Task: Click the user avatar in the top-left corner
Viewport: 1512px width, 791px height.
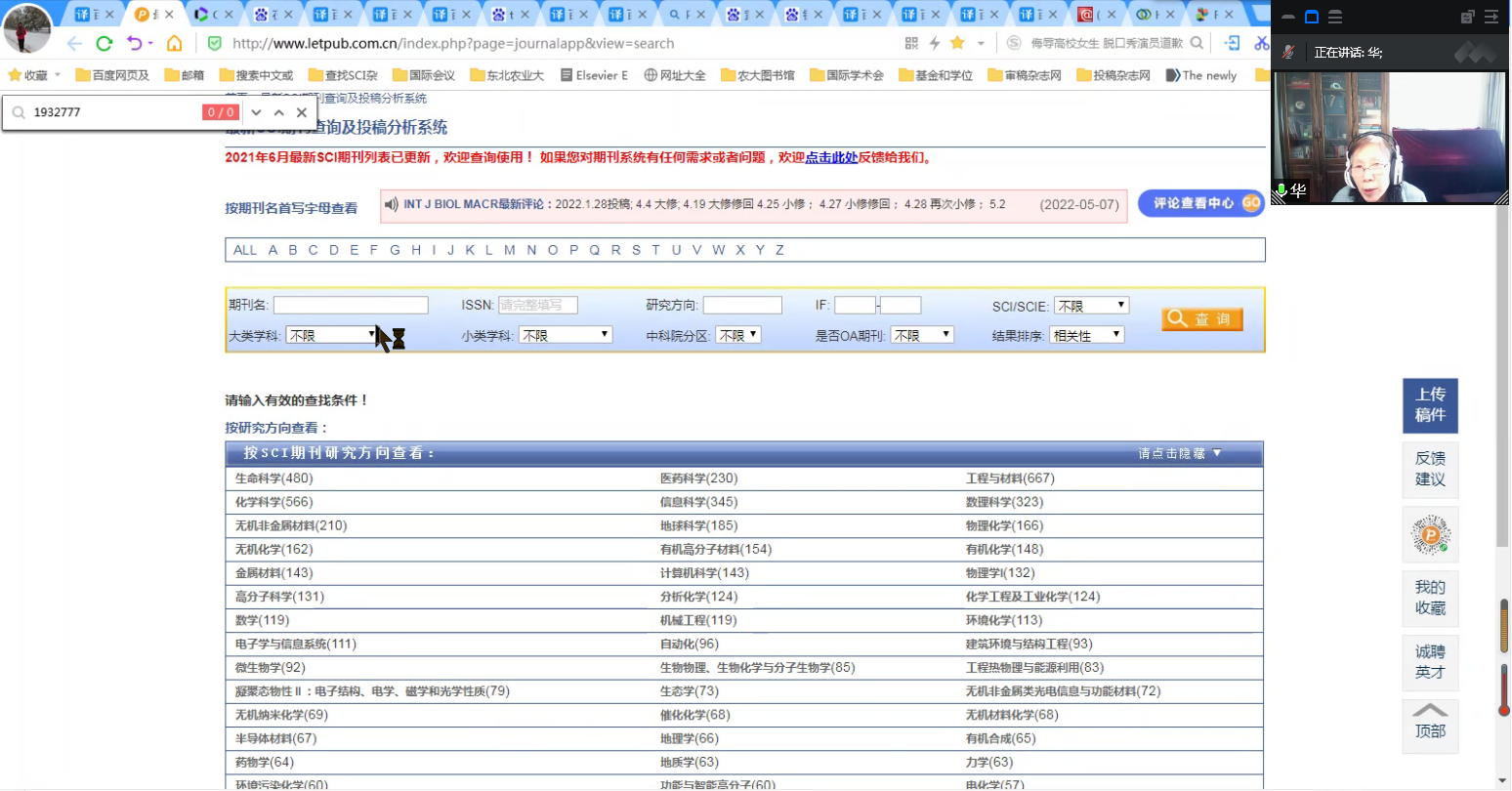Action: 26,29
